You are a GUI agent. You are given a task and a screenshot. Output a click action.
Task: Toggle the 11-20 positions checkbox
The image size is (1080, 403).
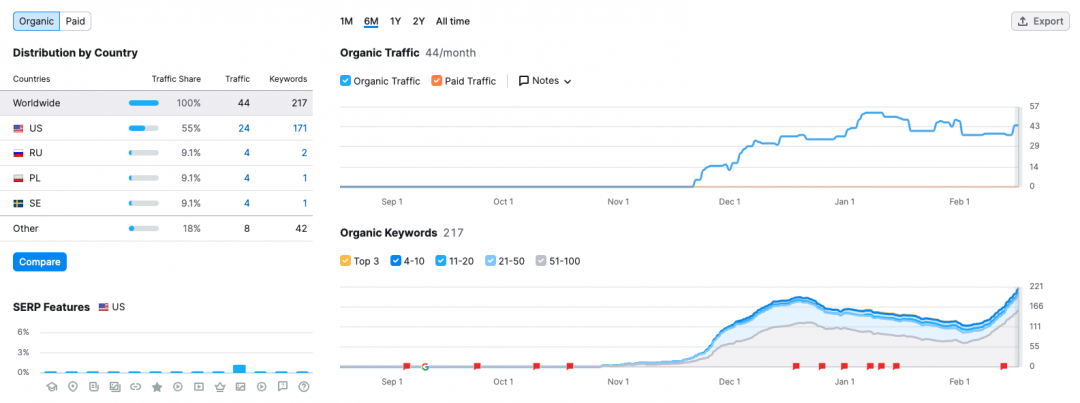[x=442, y=261]
